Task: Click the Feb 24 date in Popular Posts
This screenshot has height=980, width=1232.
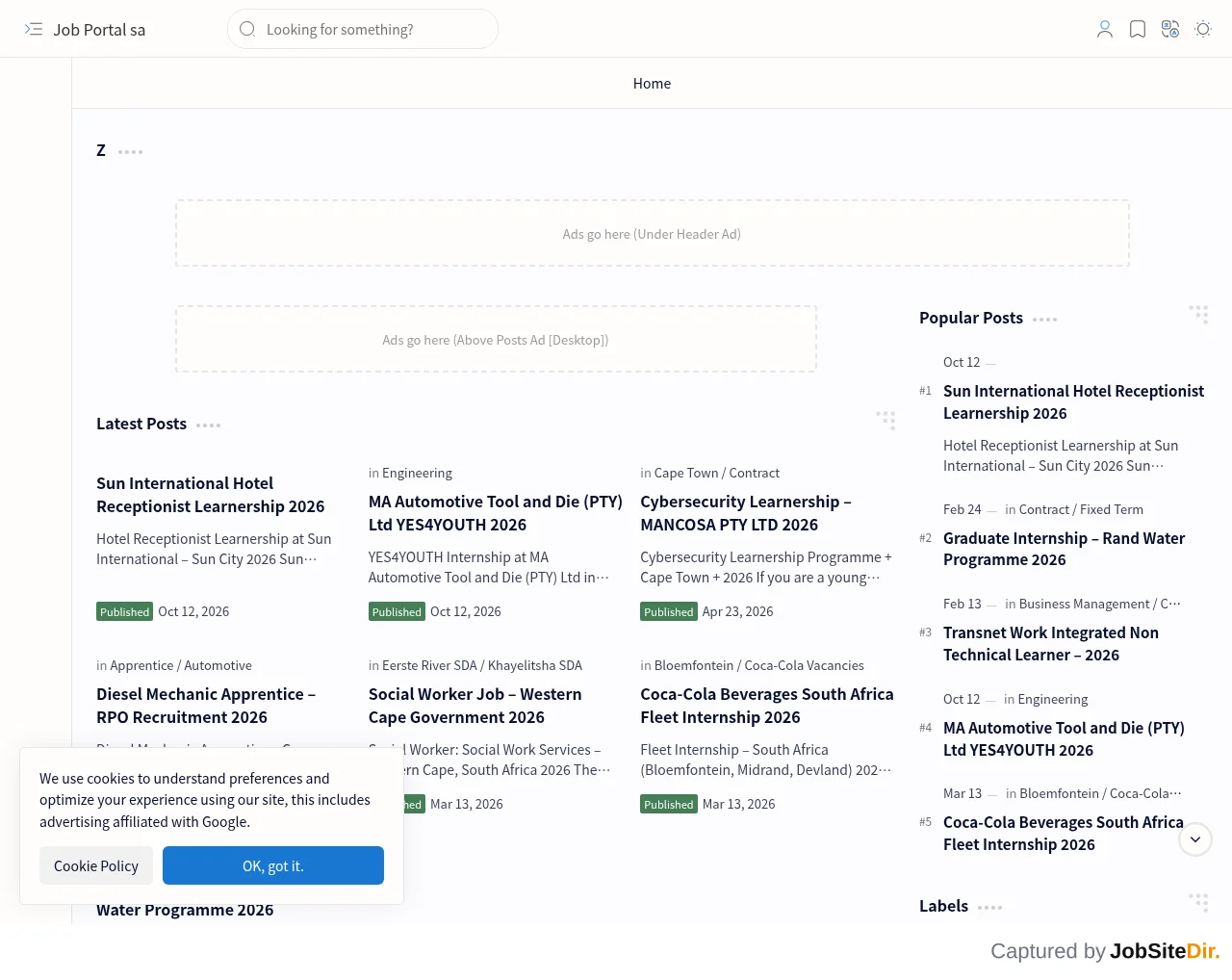Action: pos(962,509)
